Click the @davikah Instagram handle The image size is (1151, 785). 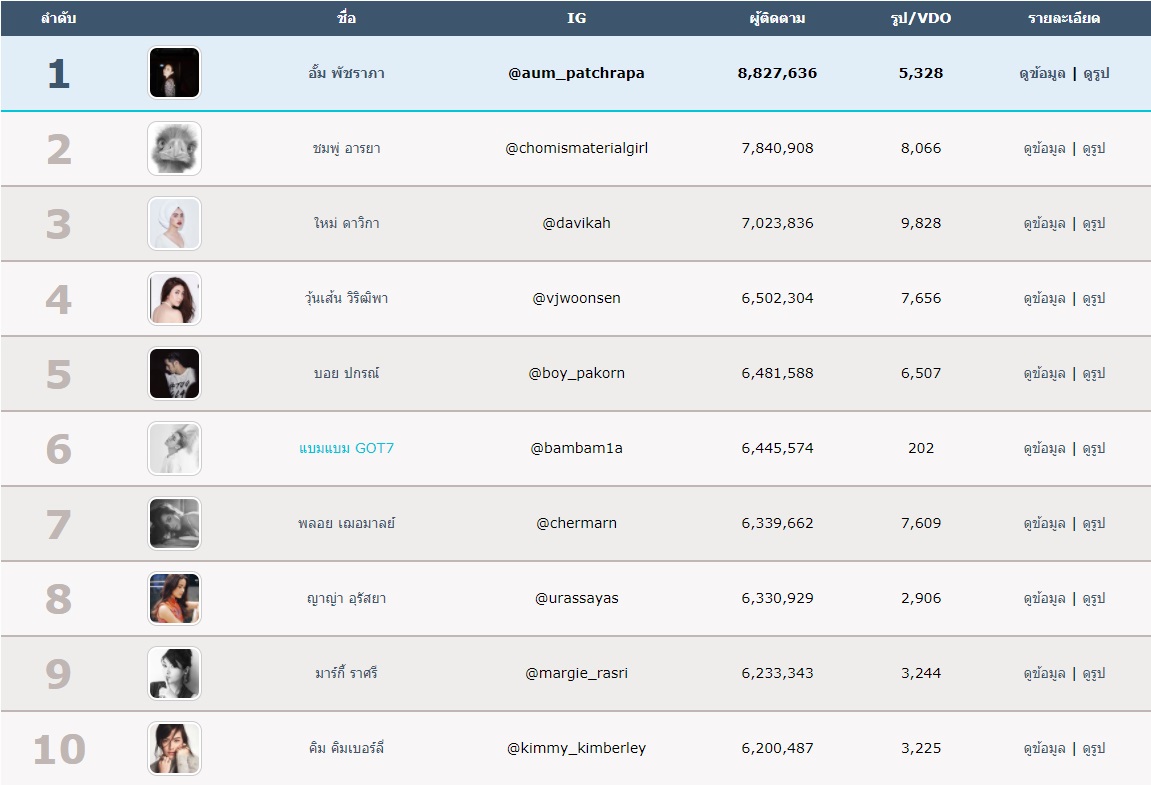click(576, 223)
